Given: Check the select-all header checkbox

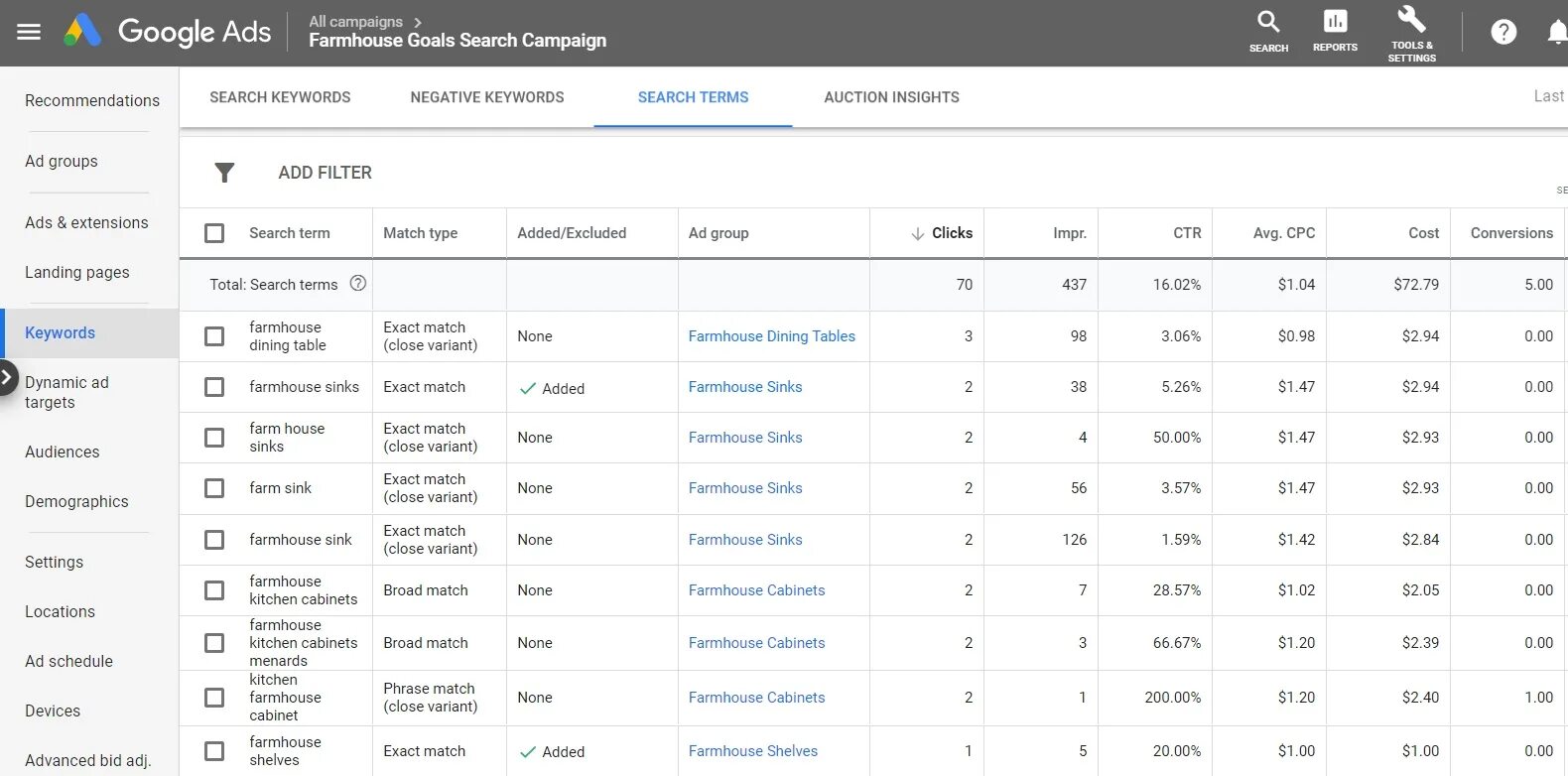Looking at the screenshot, I should click(x=214, y=233).
